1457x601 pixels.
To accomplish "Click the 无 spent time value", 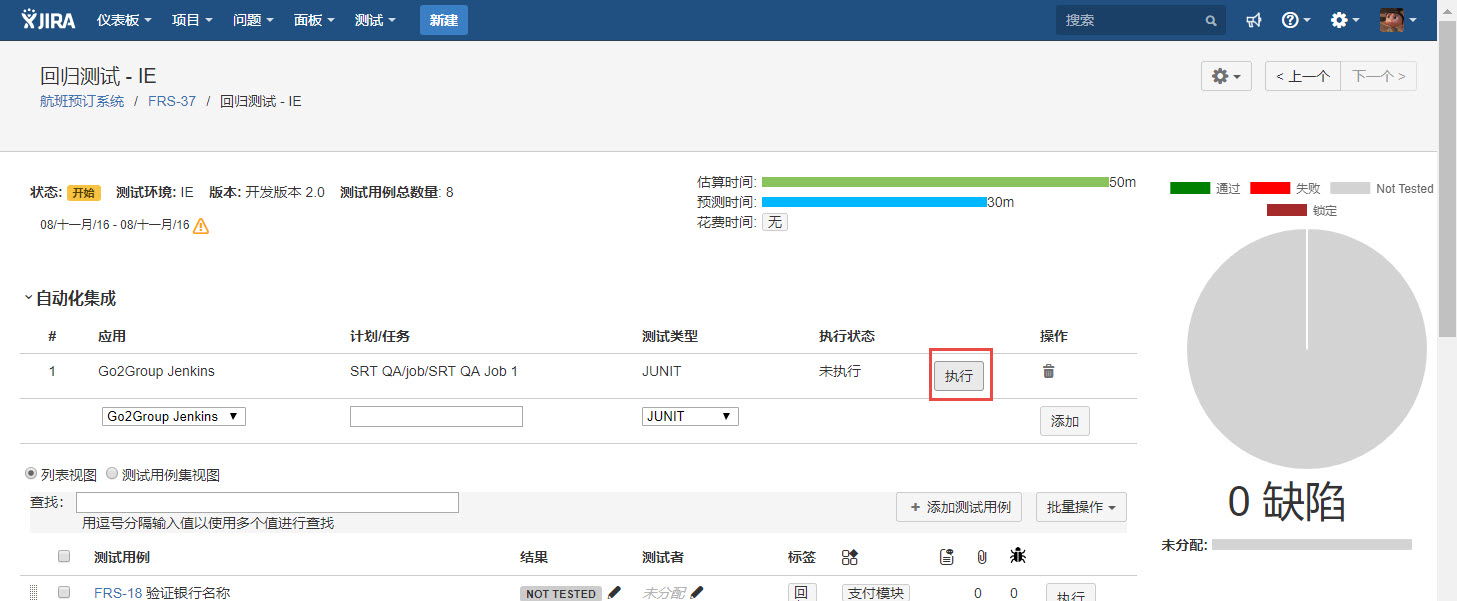I will 775,222.
